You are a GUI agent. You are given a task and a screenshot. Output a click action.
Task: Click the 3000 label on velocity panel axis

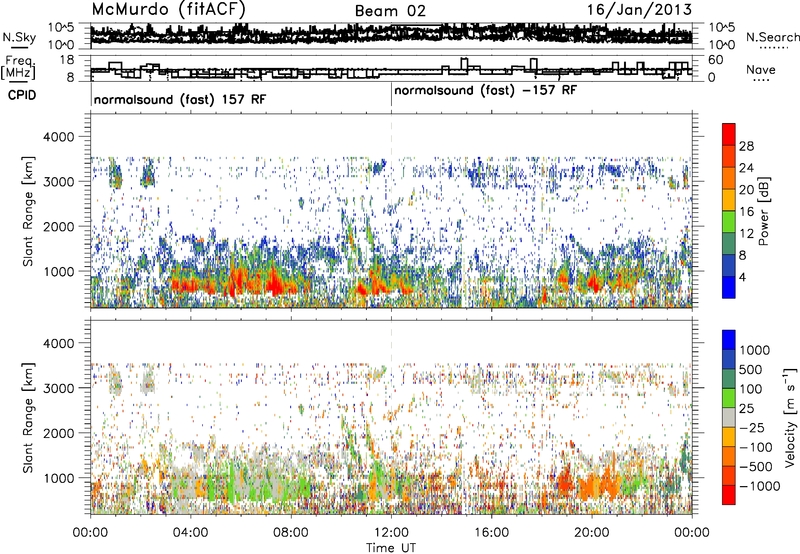59,388
